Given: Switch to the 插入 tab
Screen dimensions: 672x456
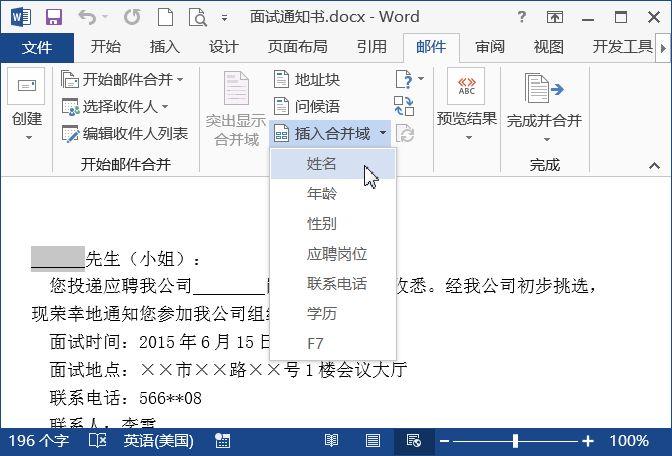Looking at the screenshot, I should pyautogui.click(x=165, y=47).
